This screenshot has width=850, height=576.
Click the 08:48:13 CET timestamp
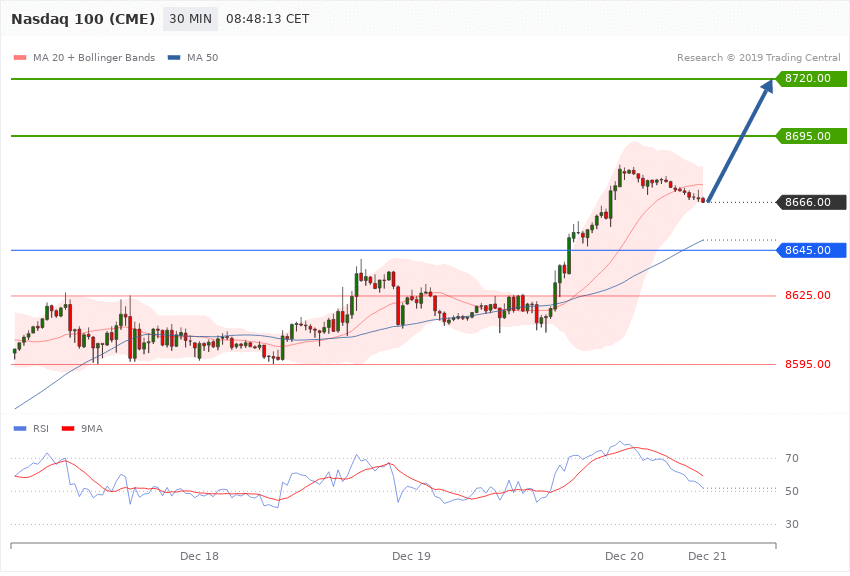click(x=268, y=19)
